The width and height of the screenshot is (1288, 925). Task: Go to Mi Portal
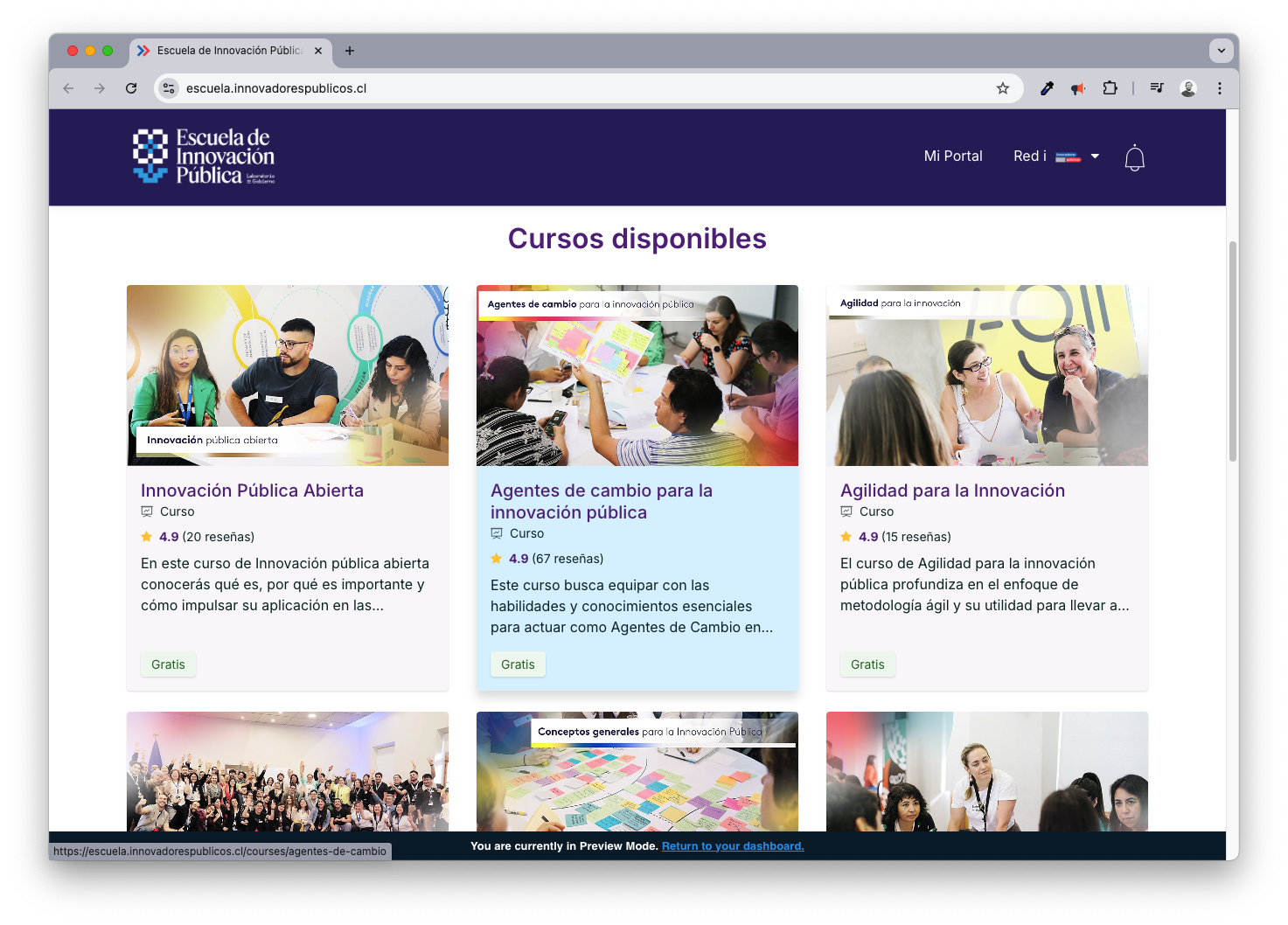(x=952, y=156)
